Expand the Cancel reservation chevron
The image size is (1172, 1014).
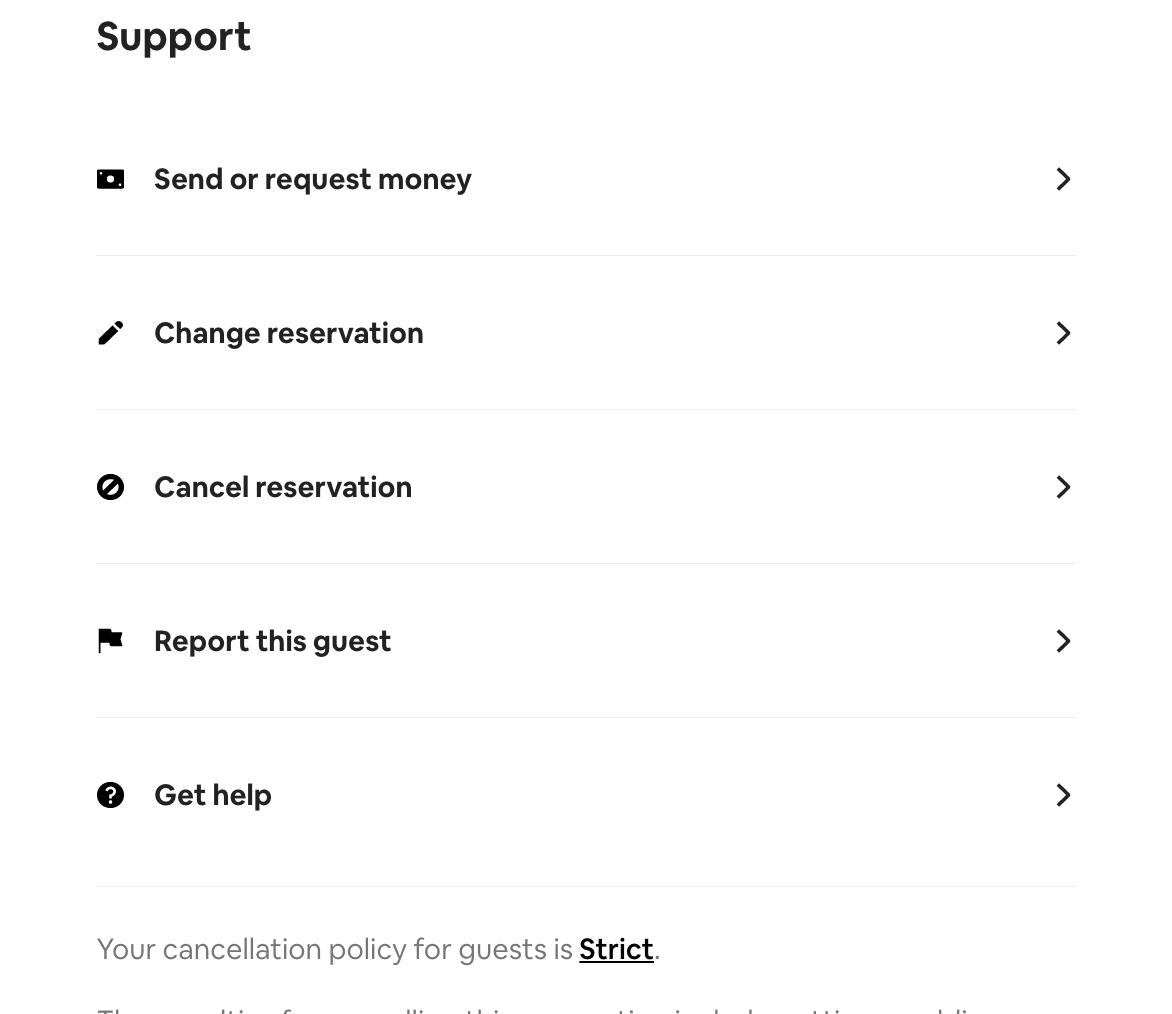[x=1063, y=487]
